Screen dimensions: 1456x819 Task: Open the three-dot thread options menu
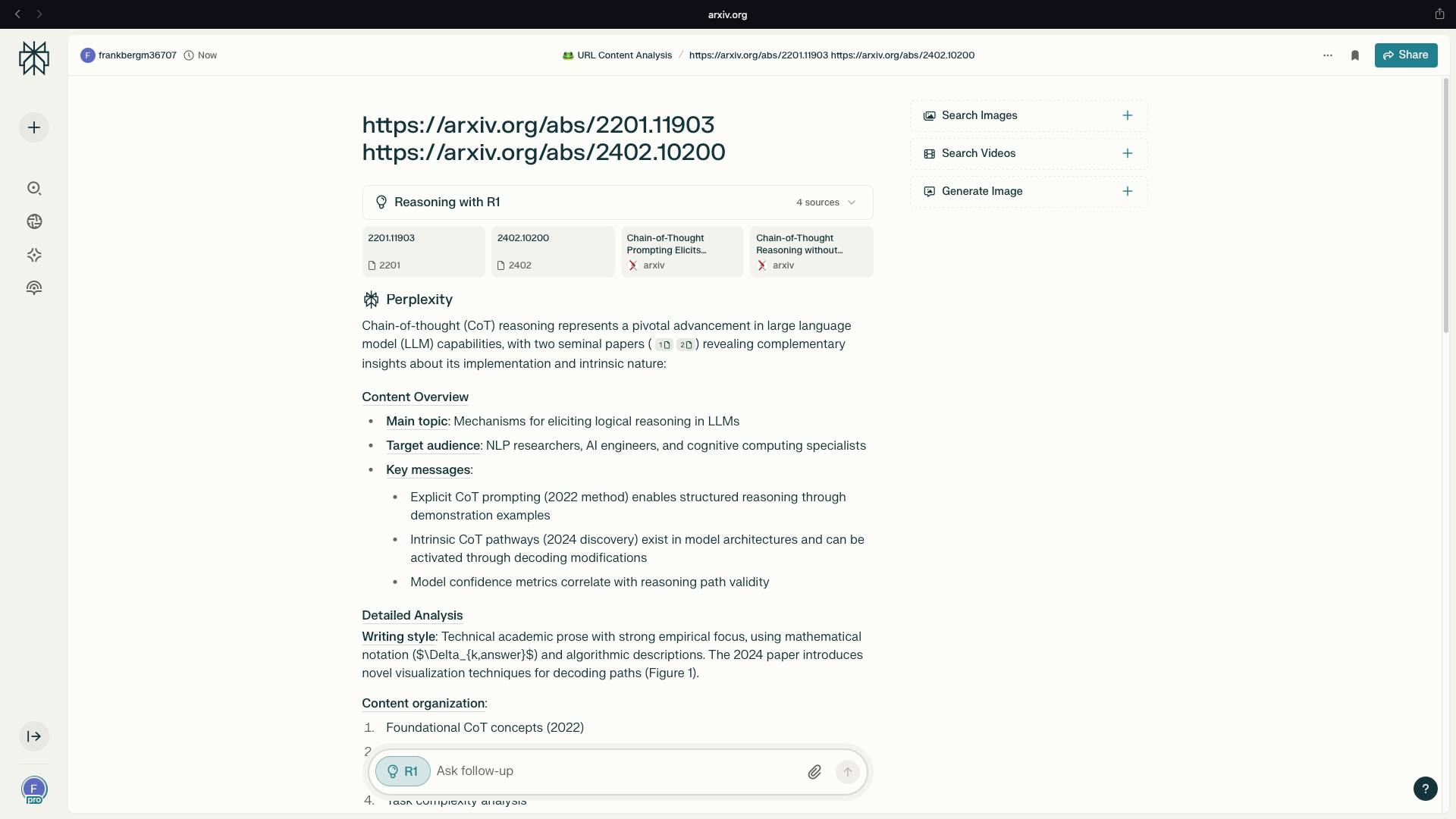(x=1327, y=55)
